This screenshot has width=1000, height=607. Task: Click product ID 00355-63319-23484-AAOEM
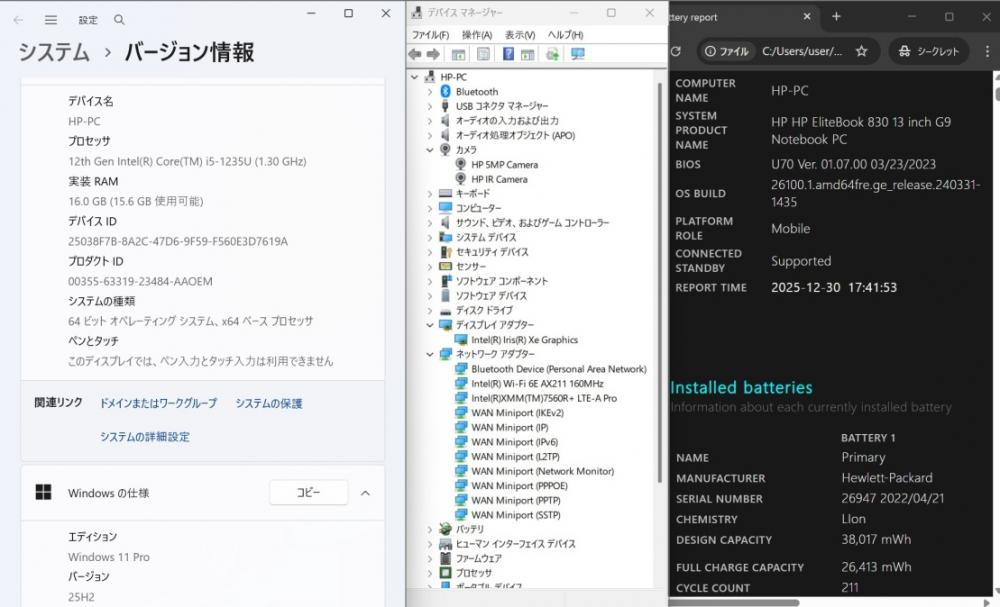pyautogui.click(x=140, y=281)
